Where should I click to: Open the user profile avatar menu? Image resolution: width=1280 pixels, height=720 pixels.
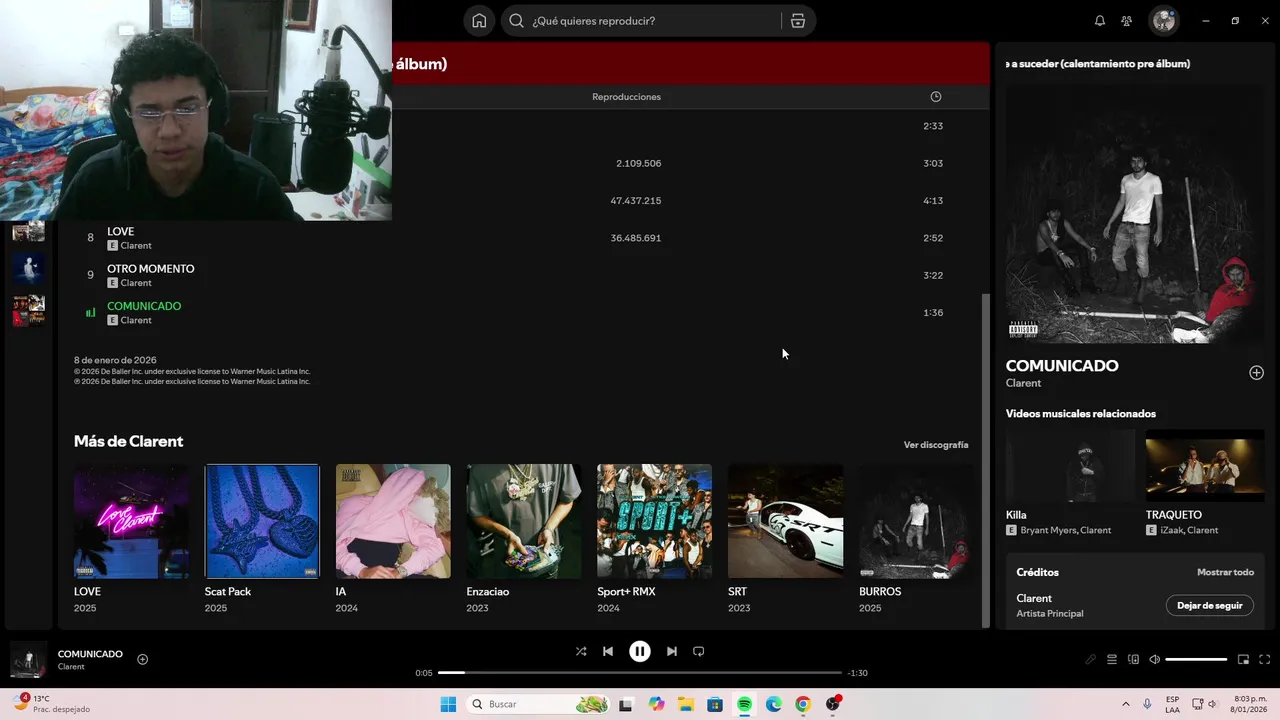point(1164,21)
